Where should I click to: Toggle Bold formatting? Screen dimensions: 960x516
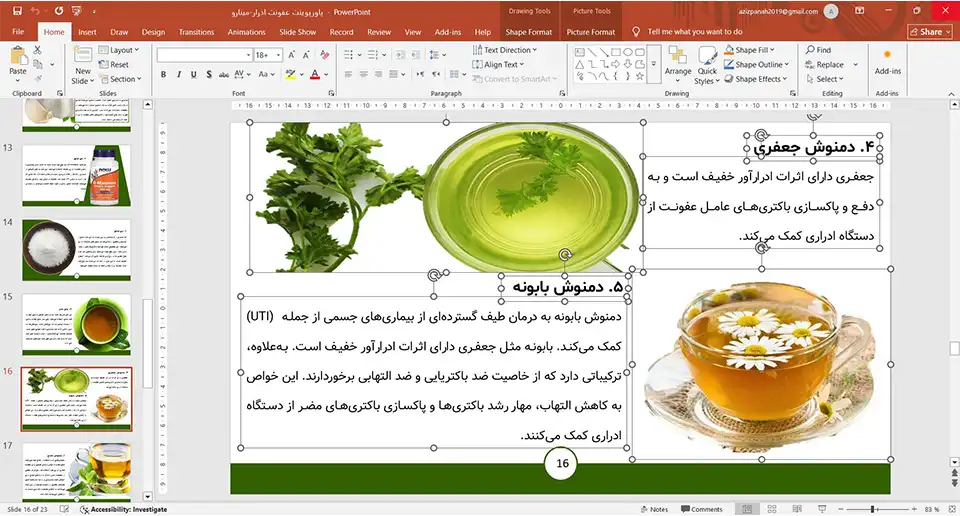[x=163, y=75]
